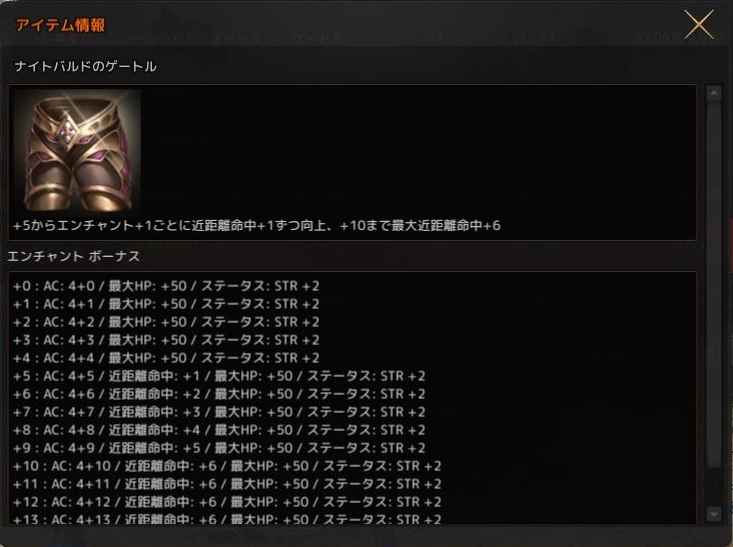
Task: Click the ナイトバルドのゲートル item name
Action: pos(86,66)
